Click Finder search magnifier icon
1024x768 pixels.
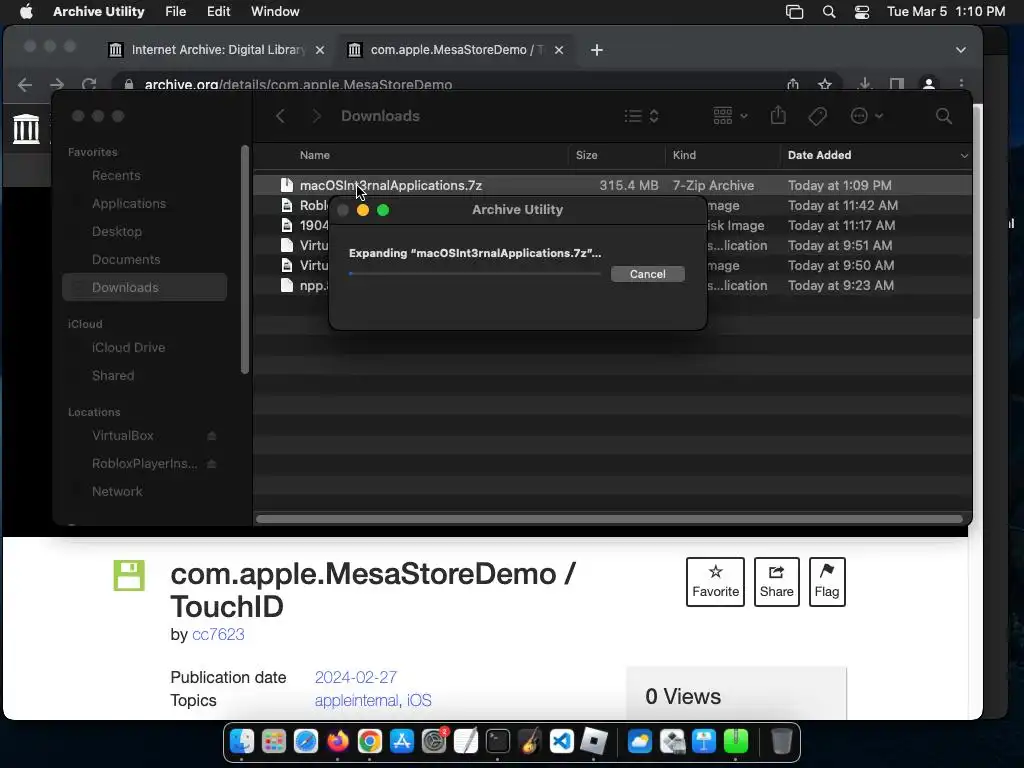pyautogui.click(x=944, y=116)
